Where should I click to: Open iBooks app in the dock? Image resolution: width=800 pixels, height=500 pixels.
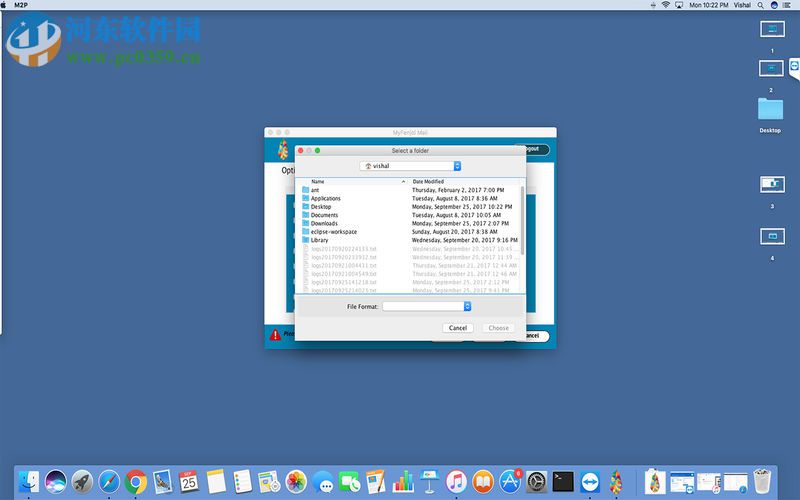(483, 482)
